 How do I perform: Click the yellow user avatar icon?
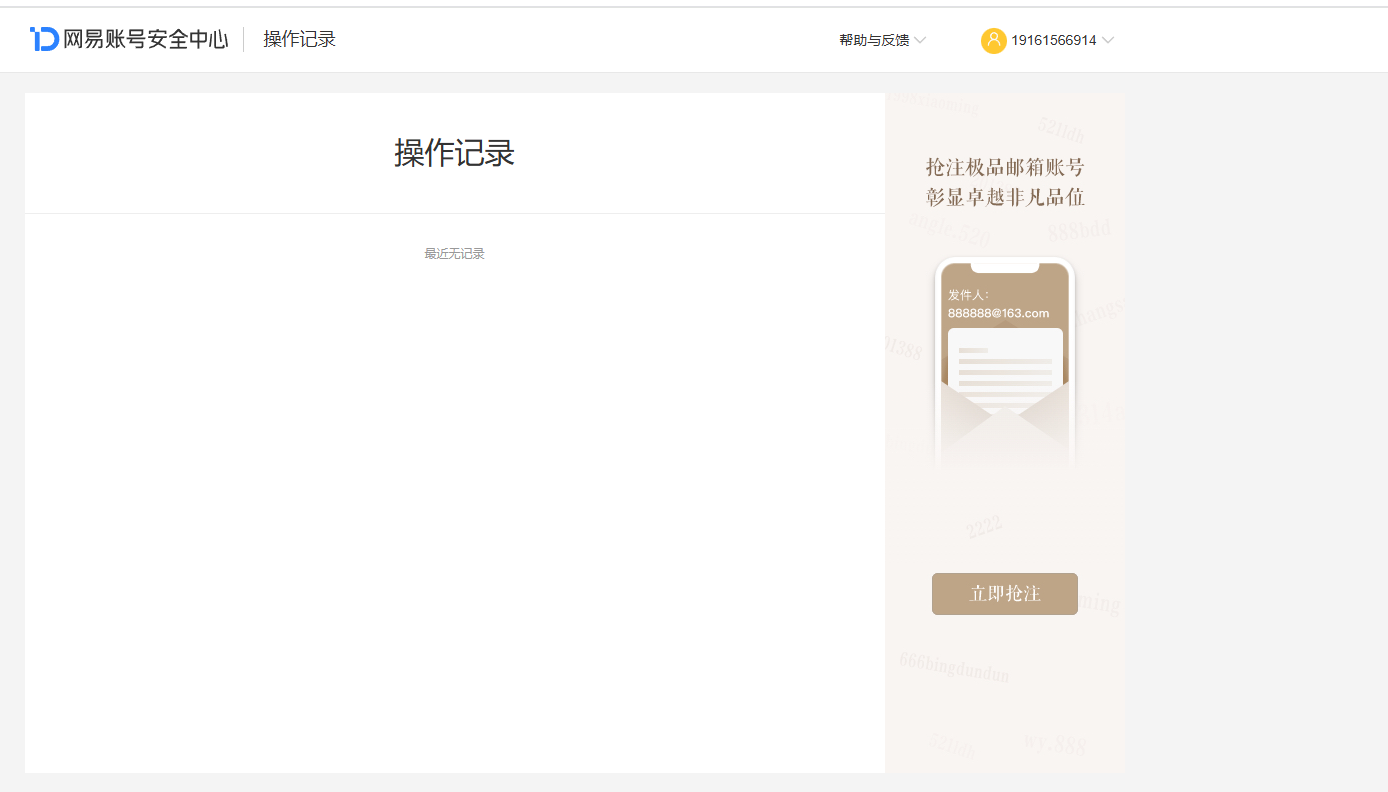993,41
